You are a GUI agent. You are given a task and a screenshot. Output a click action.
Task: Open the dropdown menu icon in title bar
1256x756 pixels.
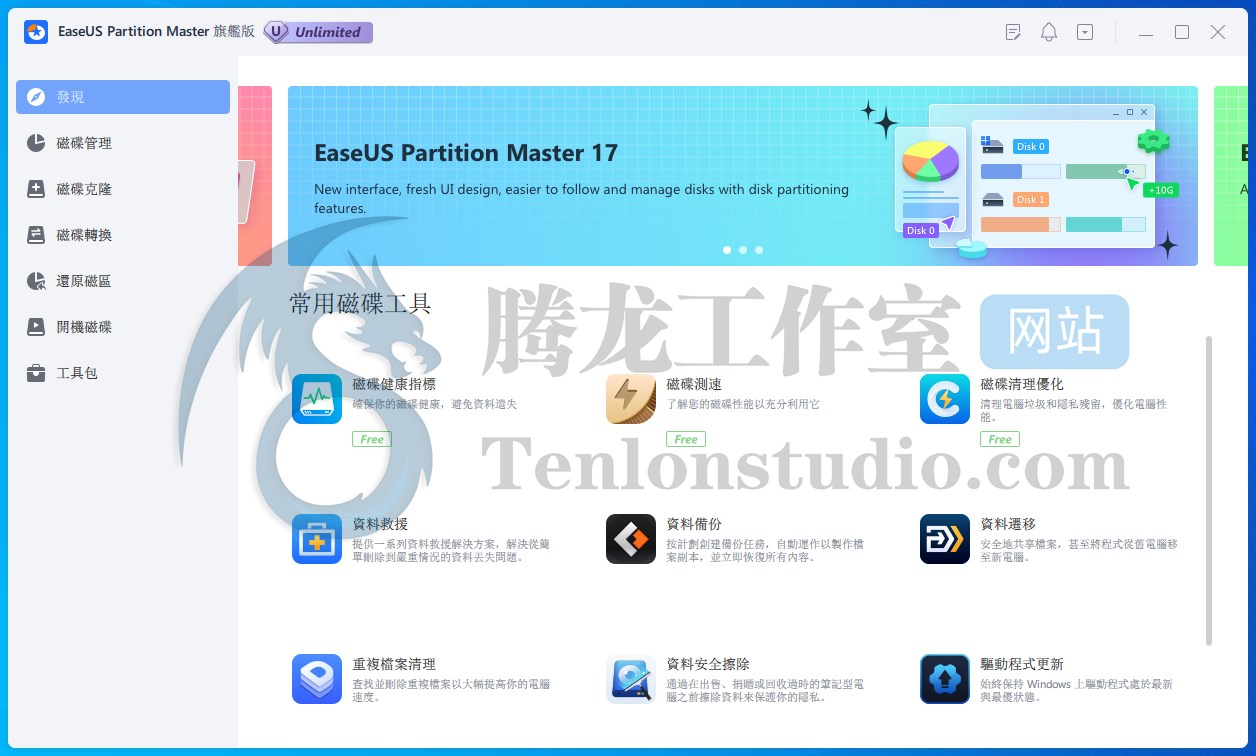coord(1085,32)
